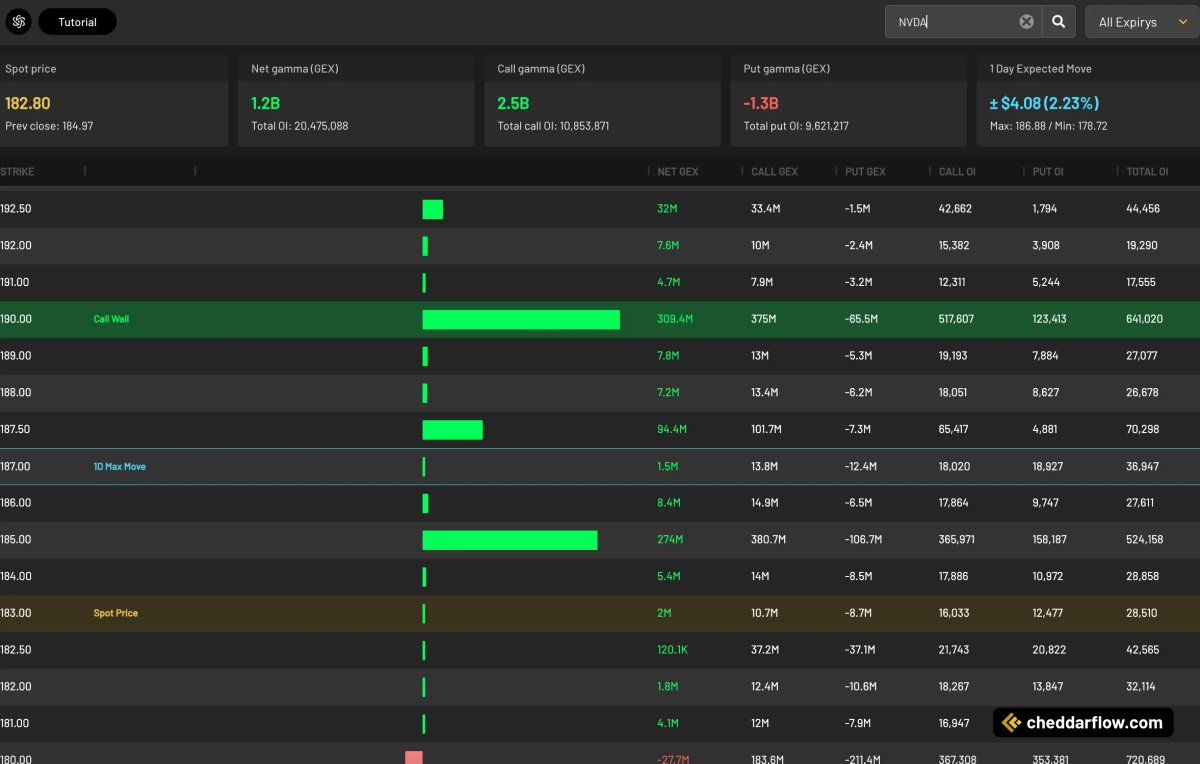
Task: Sort by the NET GEX column header
Action: [x=678, y=172]
